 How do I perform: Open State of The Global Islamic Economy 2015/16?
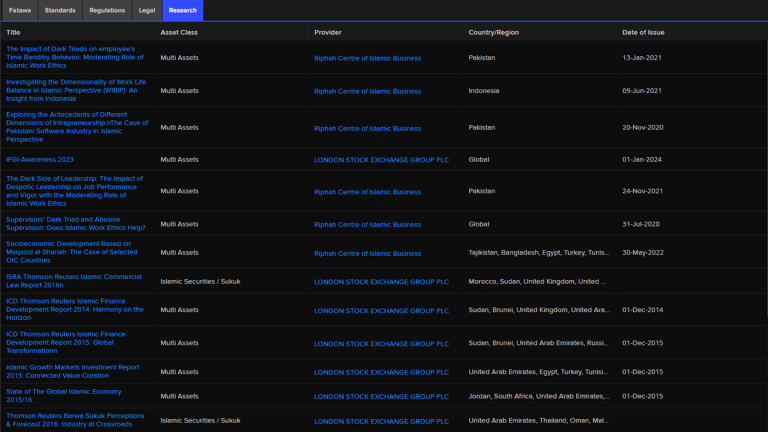(64, 396)
